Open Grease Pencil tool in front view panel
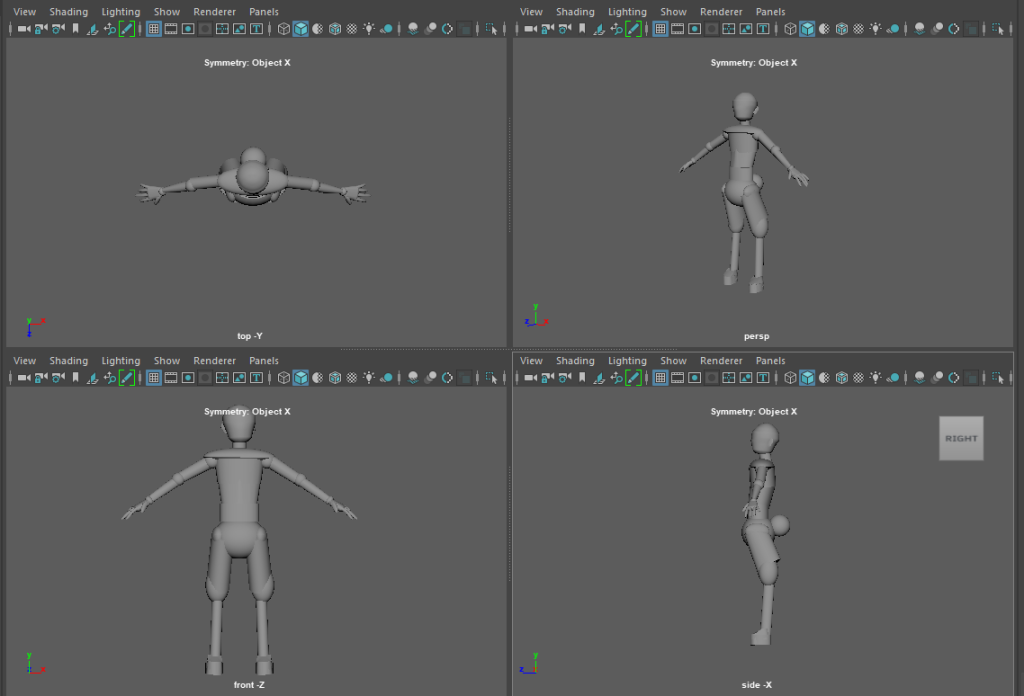This screenshot has width=1024, height=696. coord(127,378)
